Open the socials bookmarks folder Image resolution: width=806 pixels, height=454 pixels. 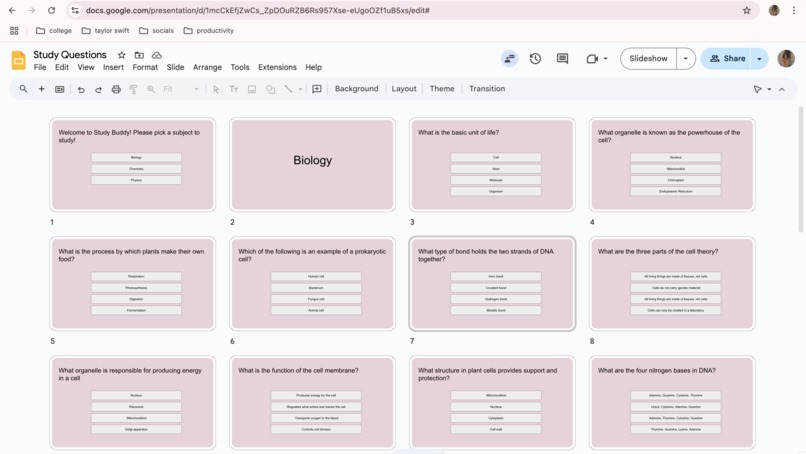pos(156,31)
